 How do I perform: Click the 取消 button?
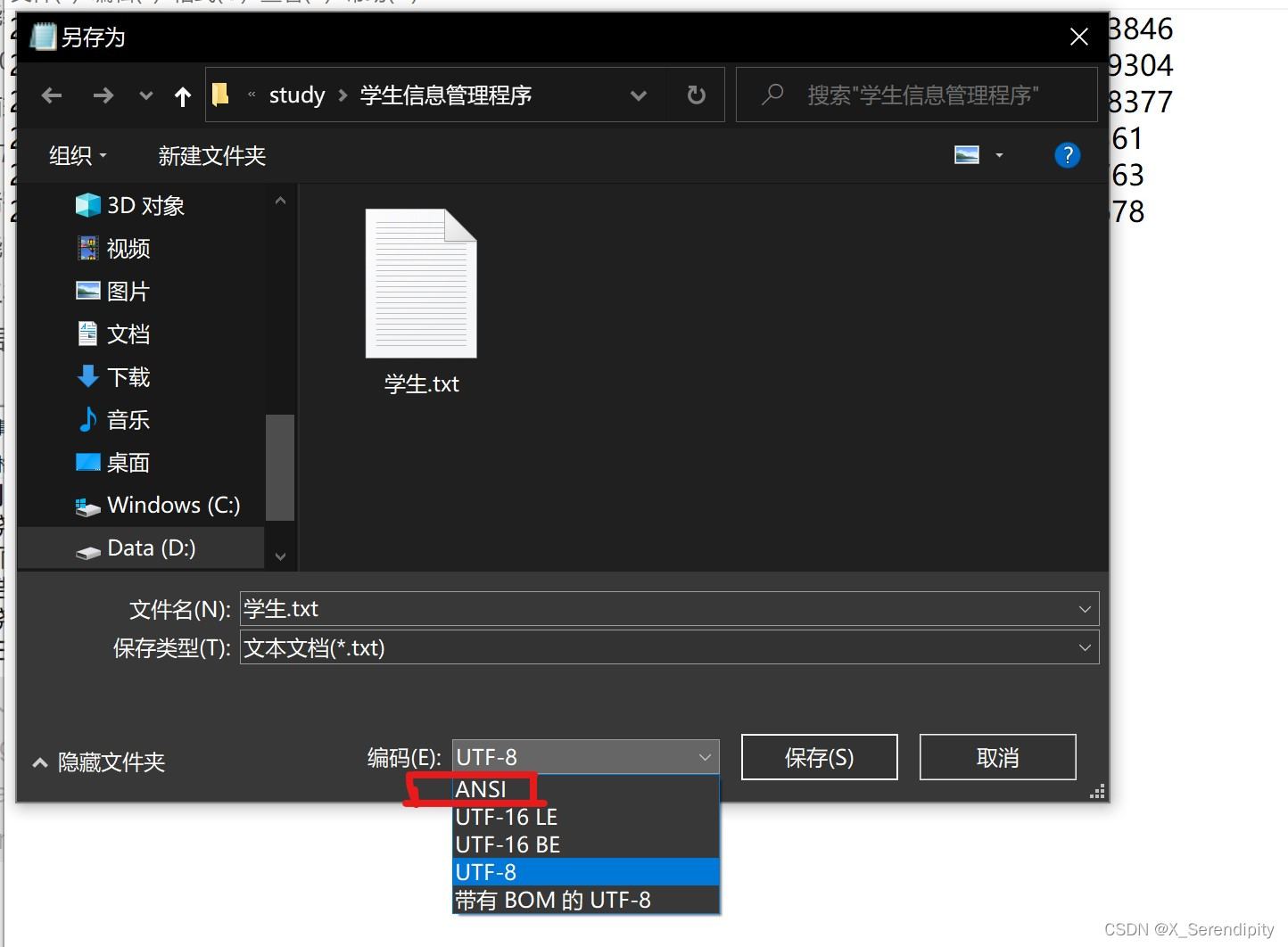[997, 757]
